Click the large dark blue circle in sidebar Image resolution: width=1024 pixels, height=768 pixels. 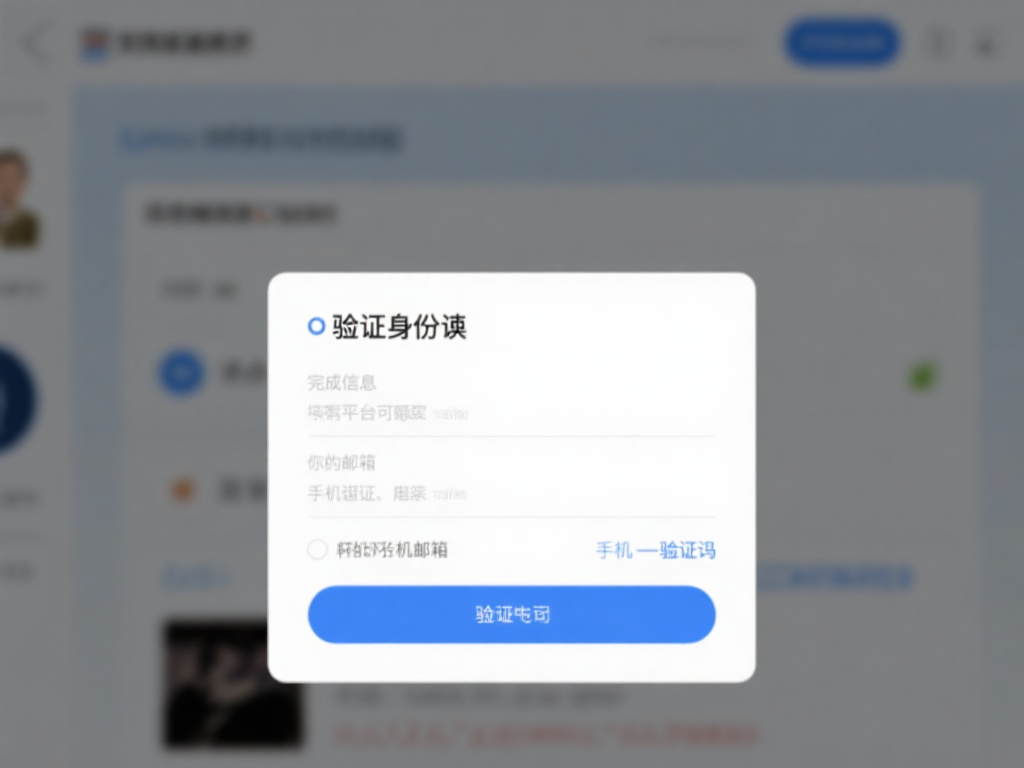(x=14, y=398)
